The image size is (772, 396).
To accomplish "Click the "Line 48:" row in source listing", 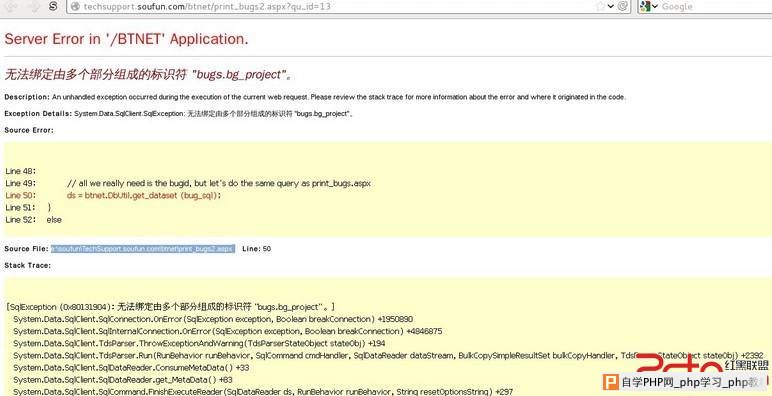I will tap(20, 171).
